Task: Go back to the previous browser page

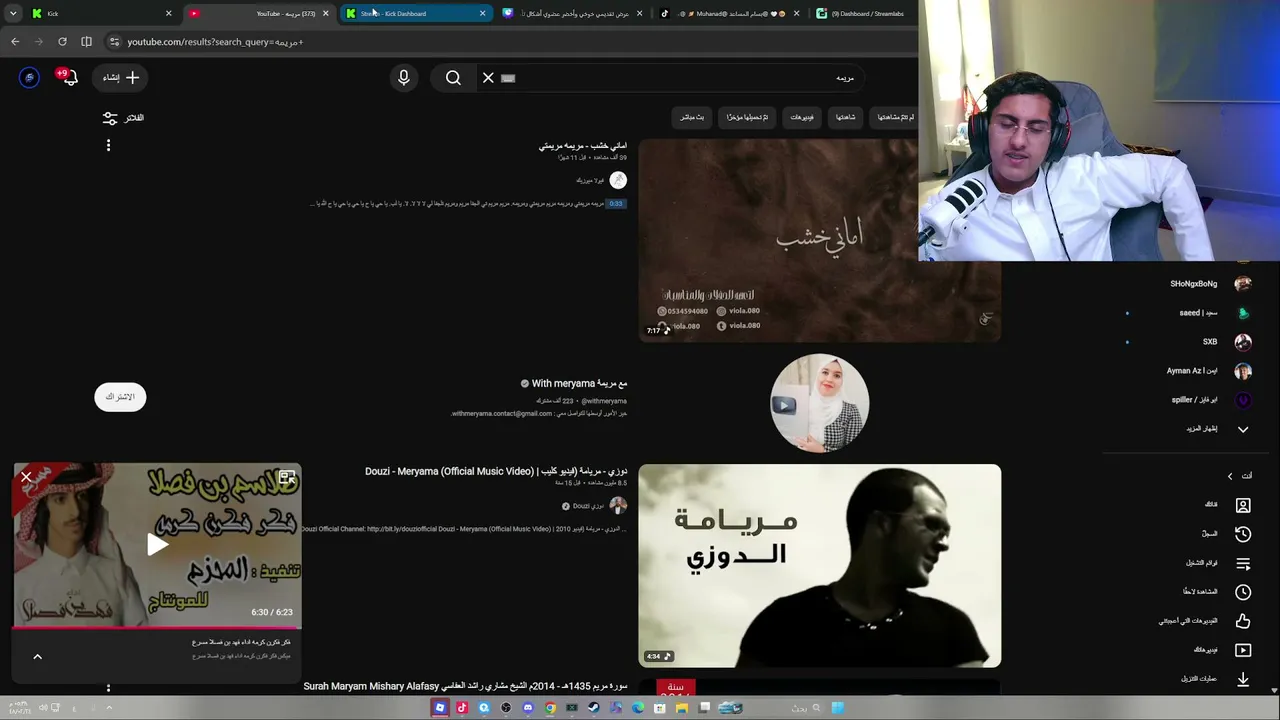Action: pyautogui.click(x=15, y=41)
